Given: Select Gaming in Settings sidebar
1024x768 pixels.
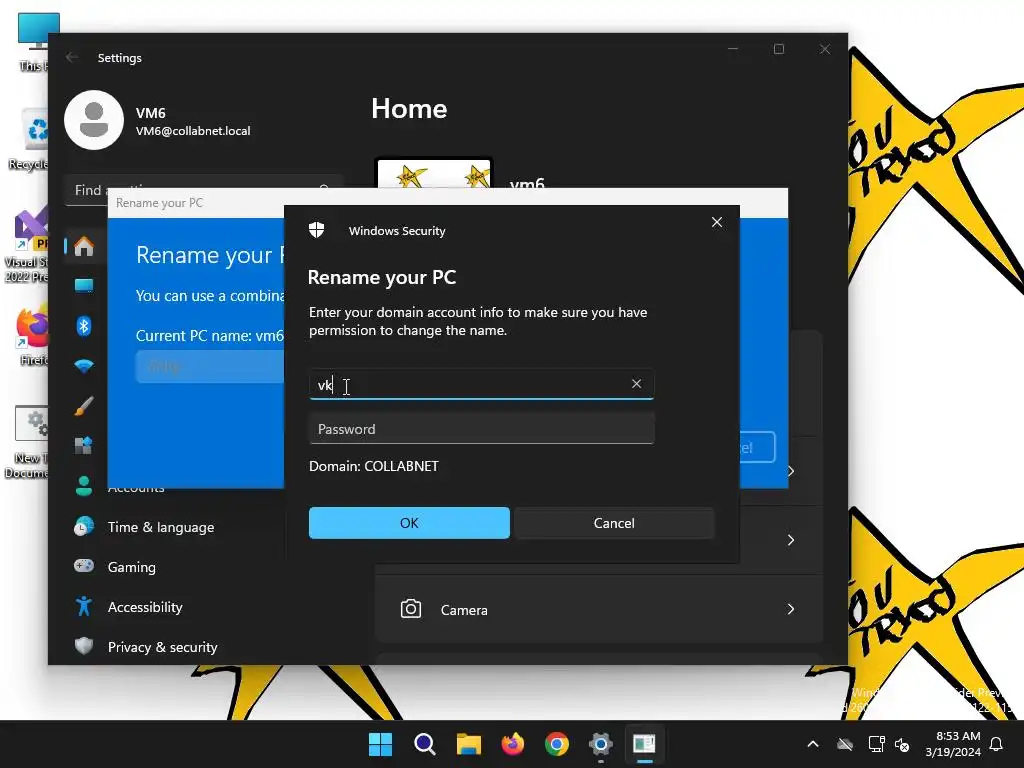Looking at the screenshot, I should [x=132, y=567].
